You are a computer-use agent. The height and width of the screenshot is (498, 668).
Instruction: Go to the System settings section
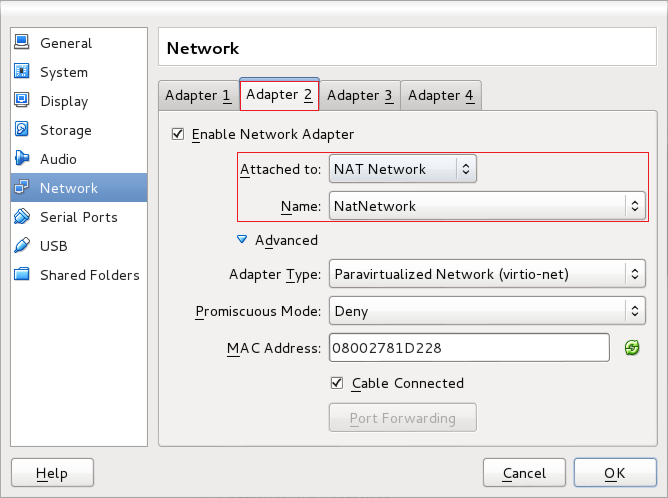coord(79,72)
